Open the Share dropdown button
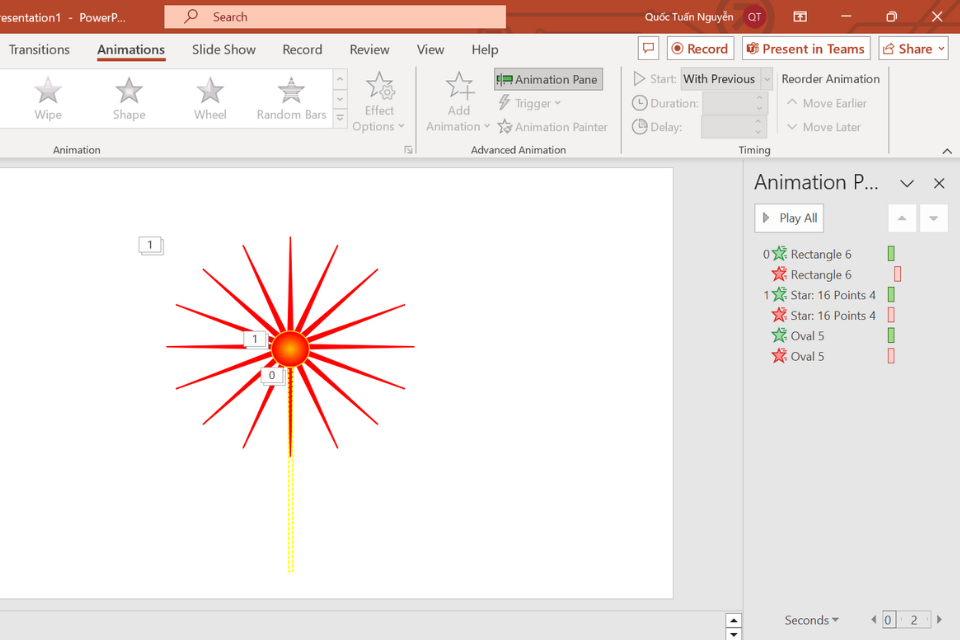The width and height of the screenshot is (960, 640). point(913,48)
